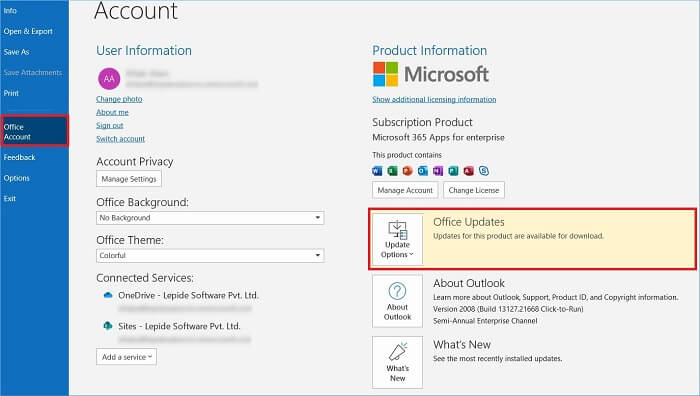Click the AA user avatar

pyautogui.click(x=109, y=79)
